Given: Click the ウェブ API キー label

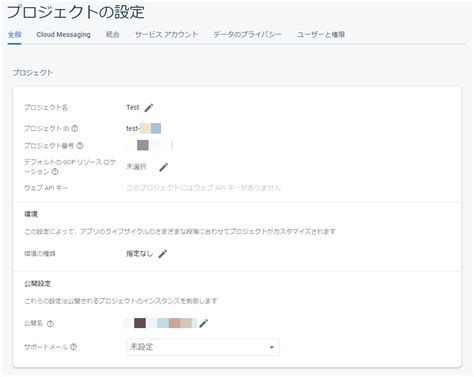Looking at the screenshot, I should tap(46, 188).
